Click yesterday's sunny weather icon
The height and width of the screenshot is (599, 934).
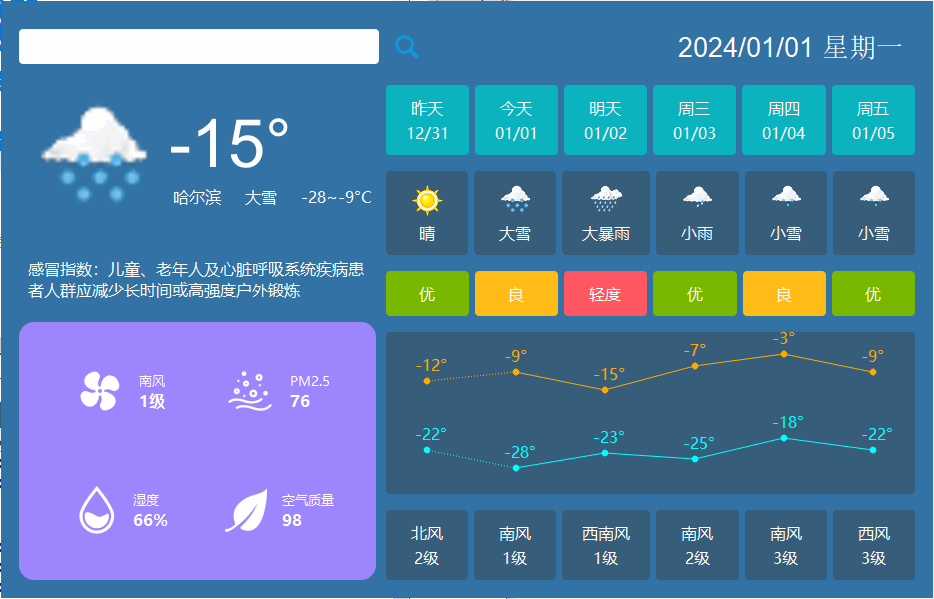click(427, 201)
